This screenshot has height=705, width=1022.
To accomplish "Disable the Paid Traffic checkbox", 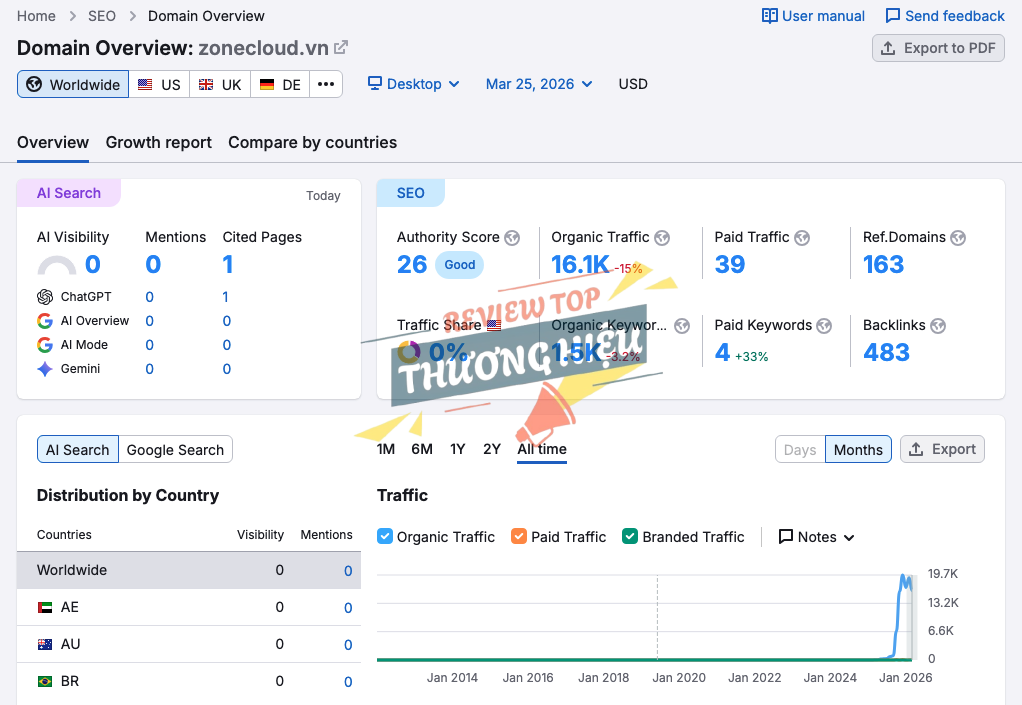I will [x=518, y=536].
